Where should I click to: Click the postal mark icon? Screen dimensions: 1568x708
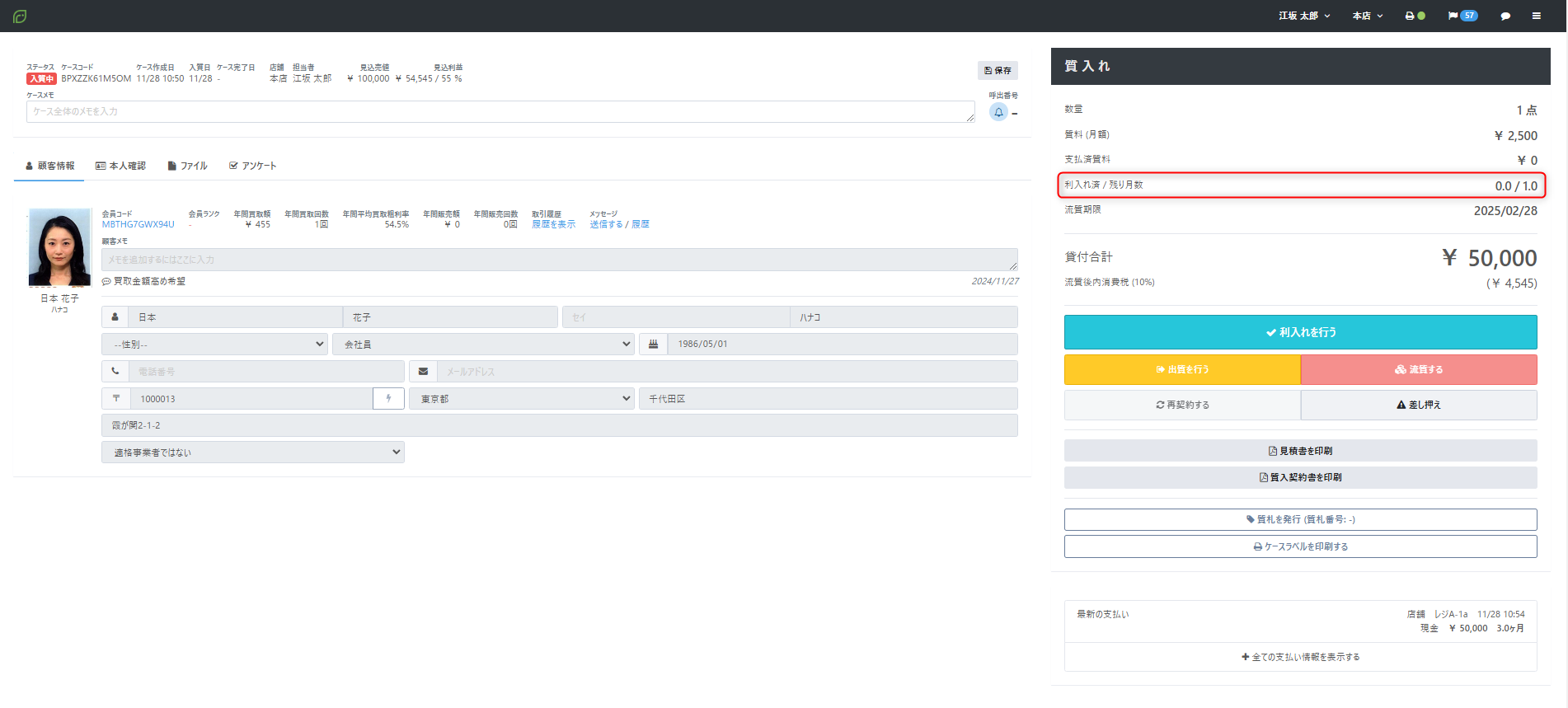(x=115, y=399)
